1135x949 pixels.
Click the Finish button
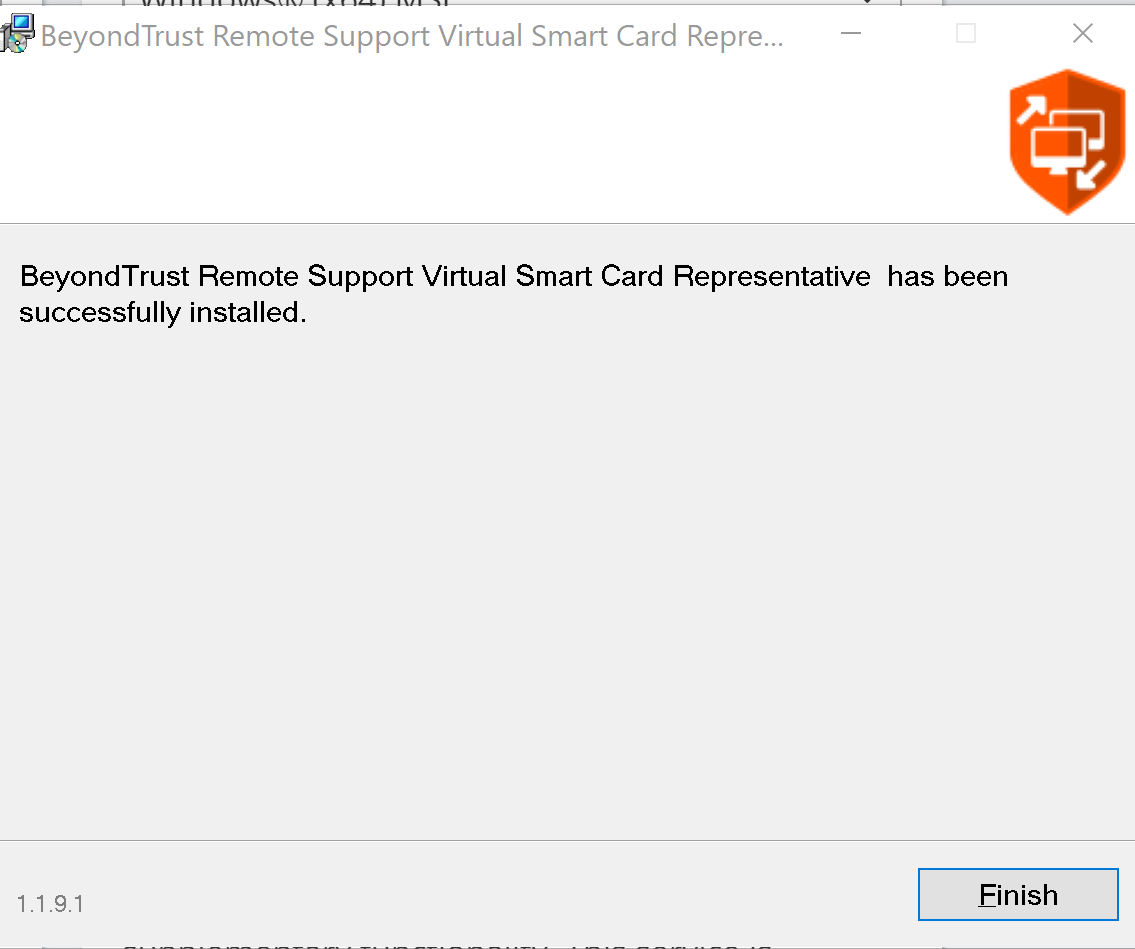[1018, 895]
